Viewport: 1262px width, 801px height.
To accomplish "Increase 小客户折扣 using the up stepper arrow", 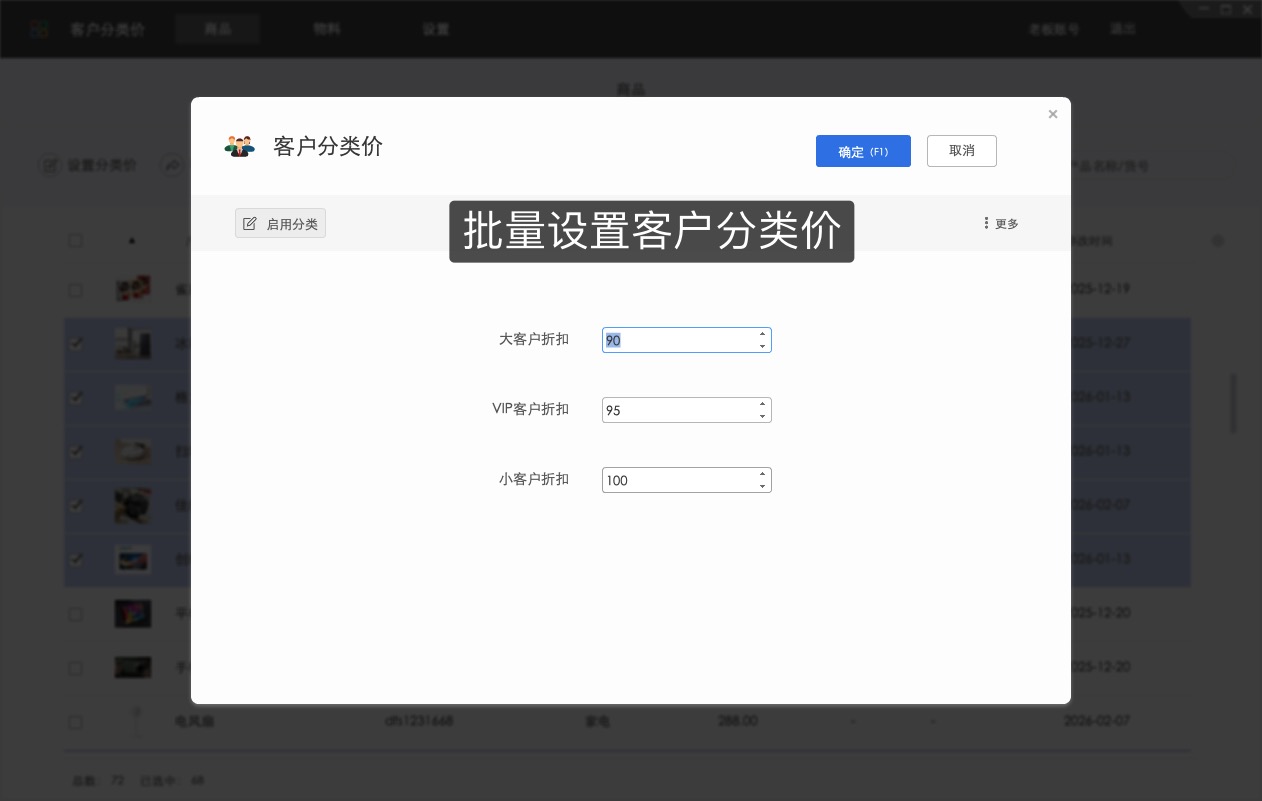I will 763,473.
